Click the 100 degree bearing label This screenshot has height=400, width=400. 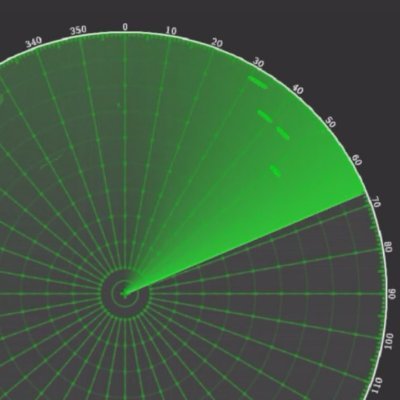click(389, 341)
